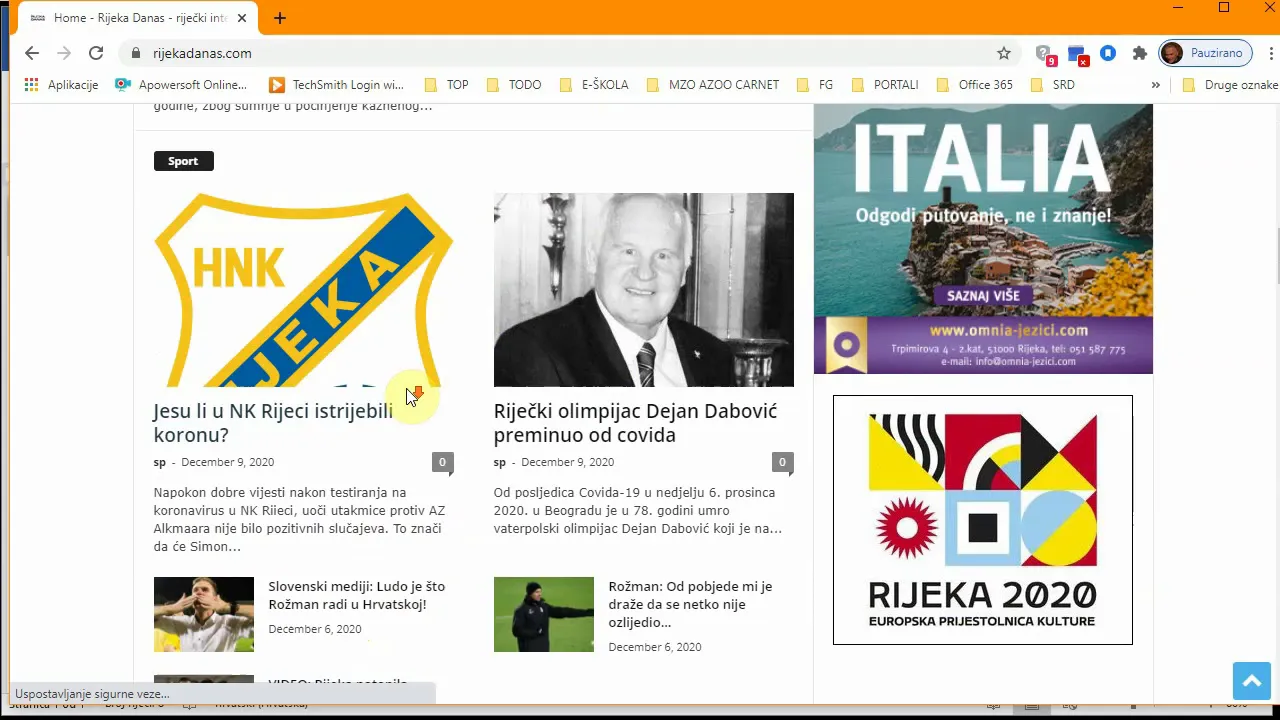
Task: Click author sp under Dabović article
Action: point(500,463)
